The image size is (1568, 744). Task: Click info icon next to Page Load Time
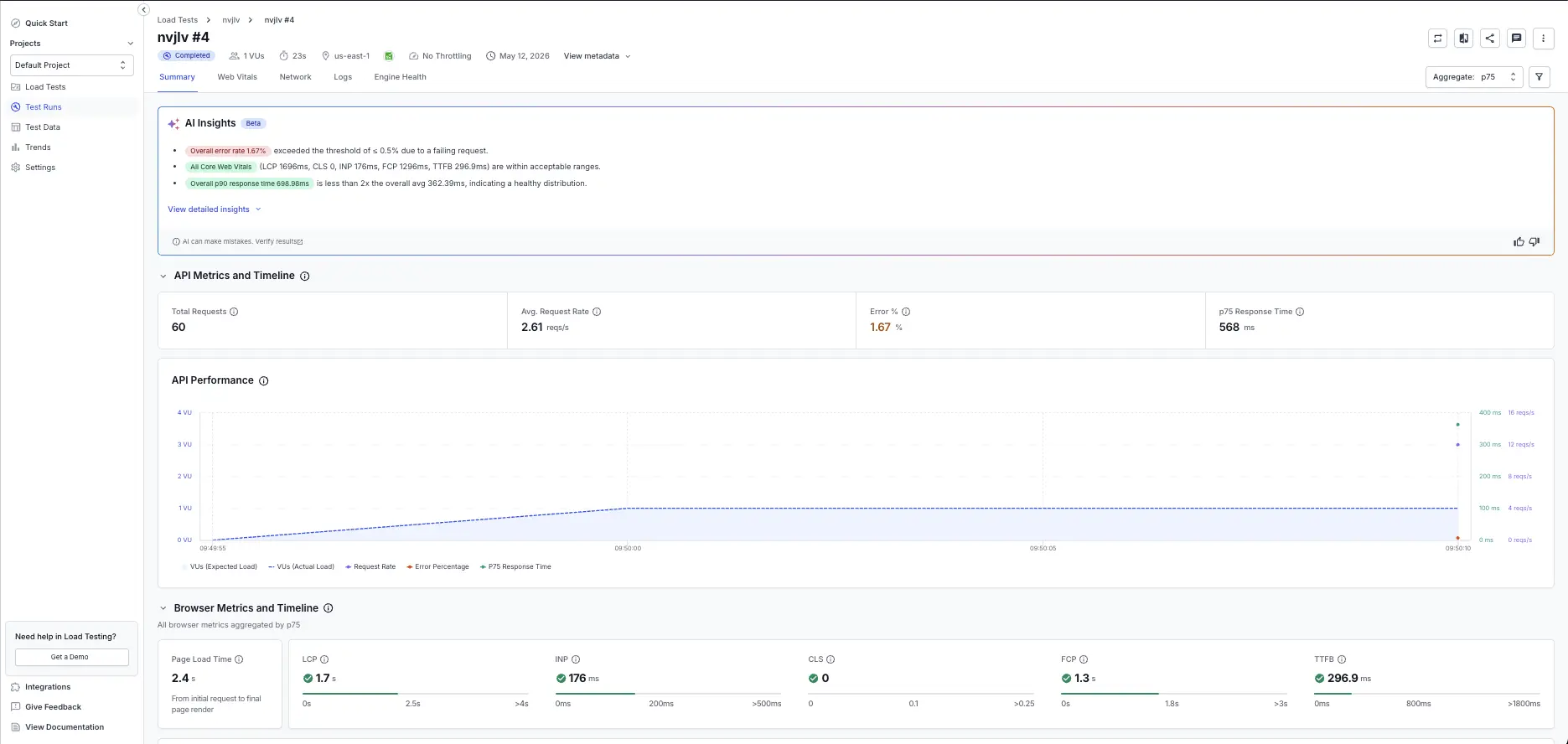239,659
